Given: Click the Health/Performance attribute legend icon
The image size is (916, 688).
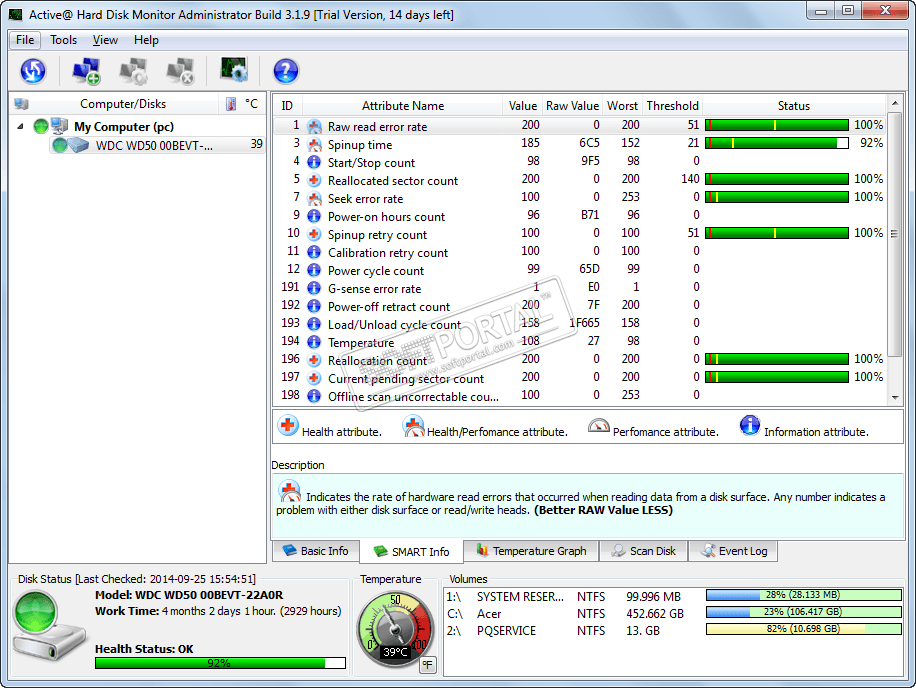Looking at the screenshot, I should point(413,426).
